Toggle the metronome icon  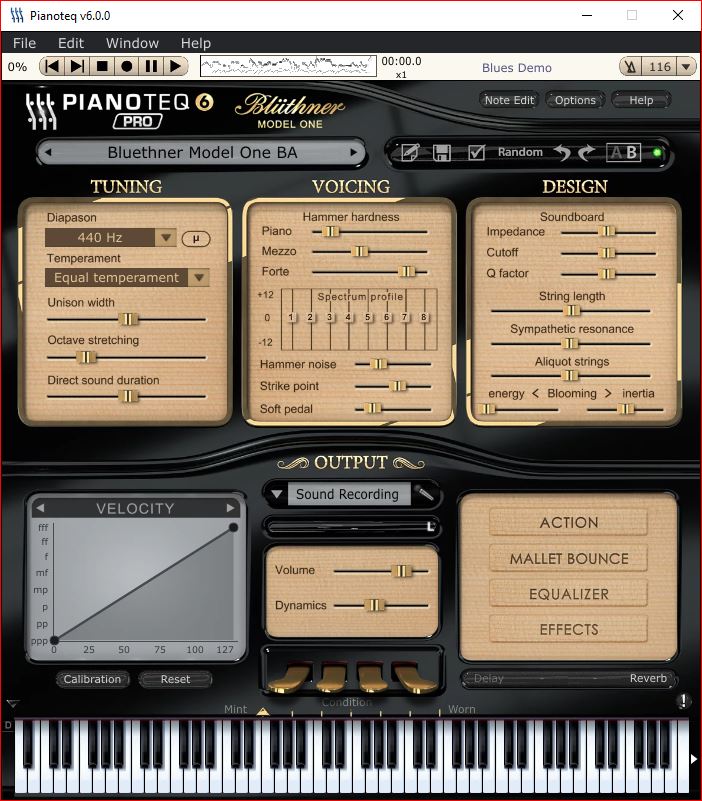coord(631,67)
